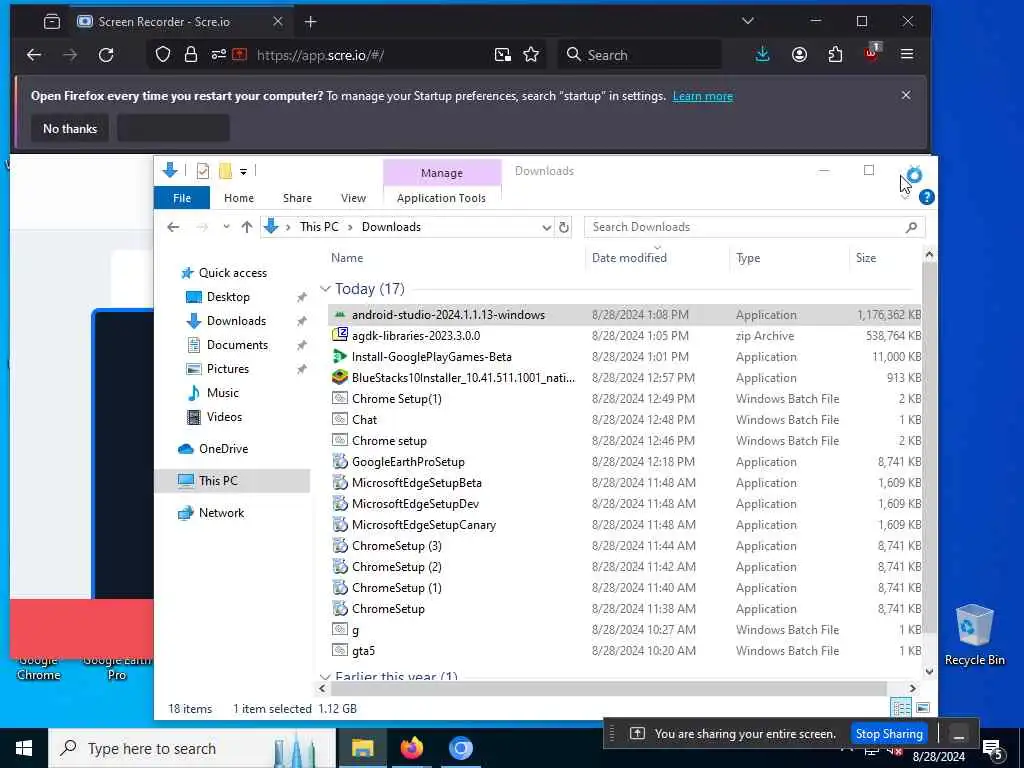Click the Manage contextual tab
Viewport: 1024px width, 768px height.
coord(441,173)
